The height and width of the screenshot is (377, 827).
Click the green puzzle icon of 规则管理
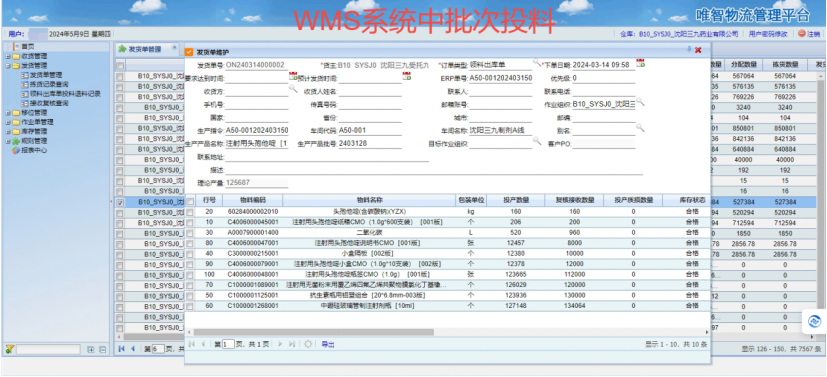16,141
